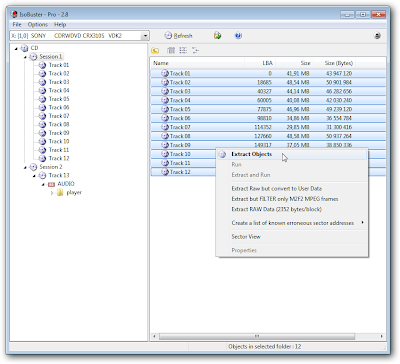The image size is (400, 364).
Task: Open the known erroneous sector addresses submenu
Action: pos(292,223)
